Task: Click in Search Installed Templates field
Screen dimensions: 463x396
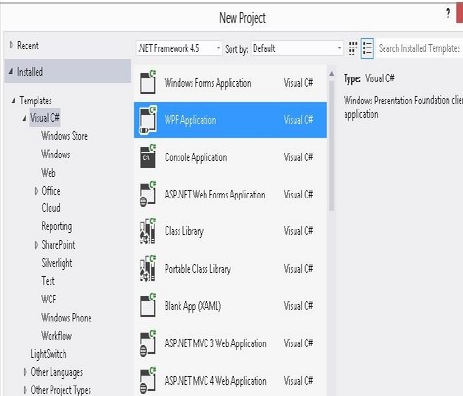Action: click(420, 49)
